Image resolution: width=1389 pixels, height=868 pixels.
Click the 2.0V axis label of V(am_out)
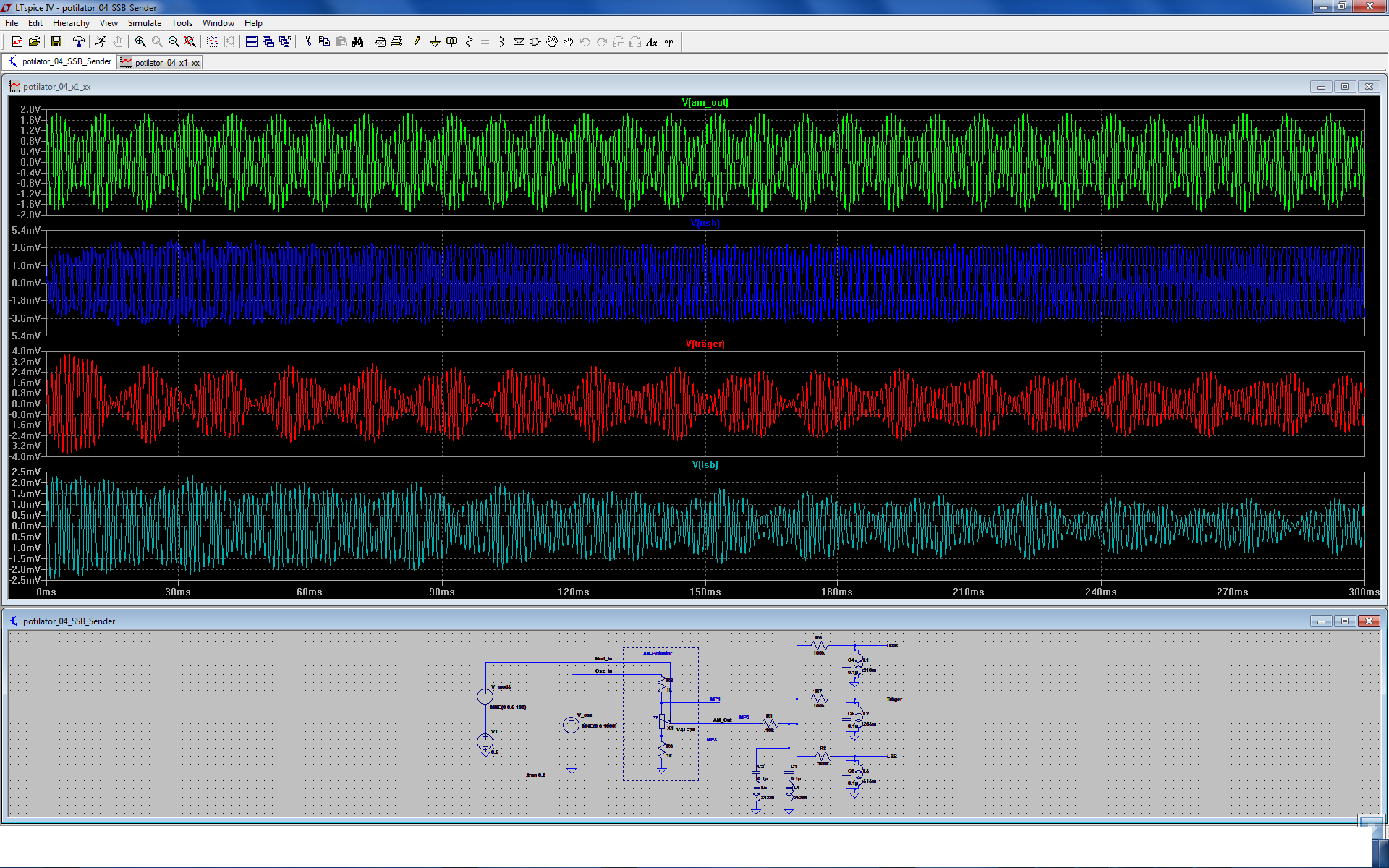pos(30,109)
